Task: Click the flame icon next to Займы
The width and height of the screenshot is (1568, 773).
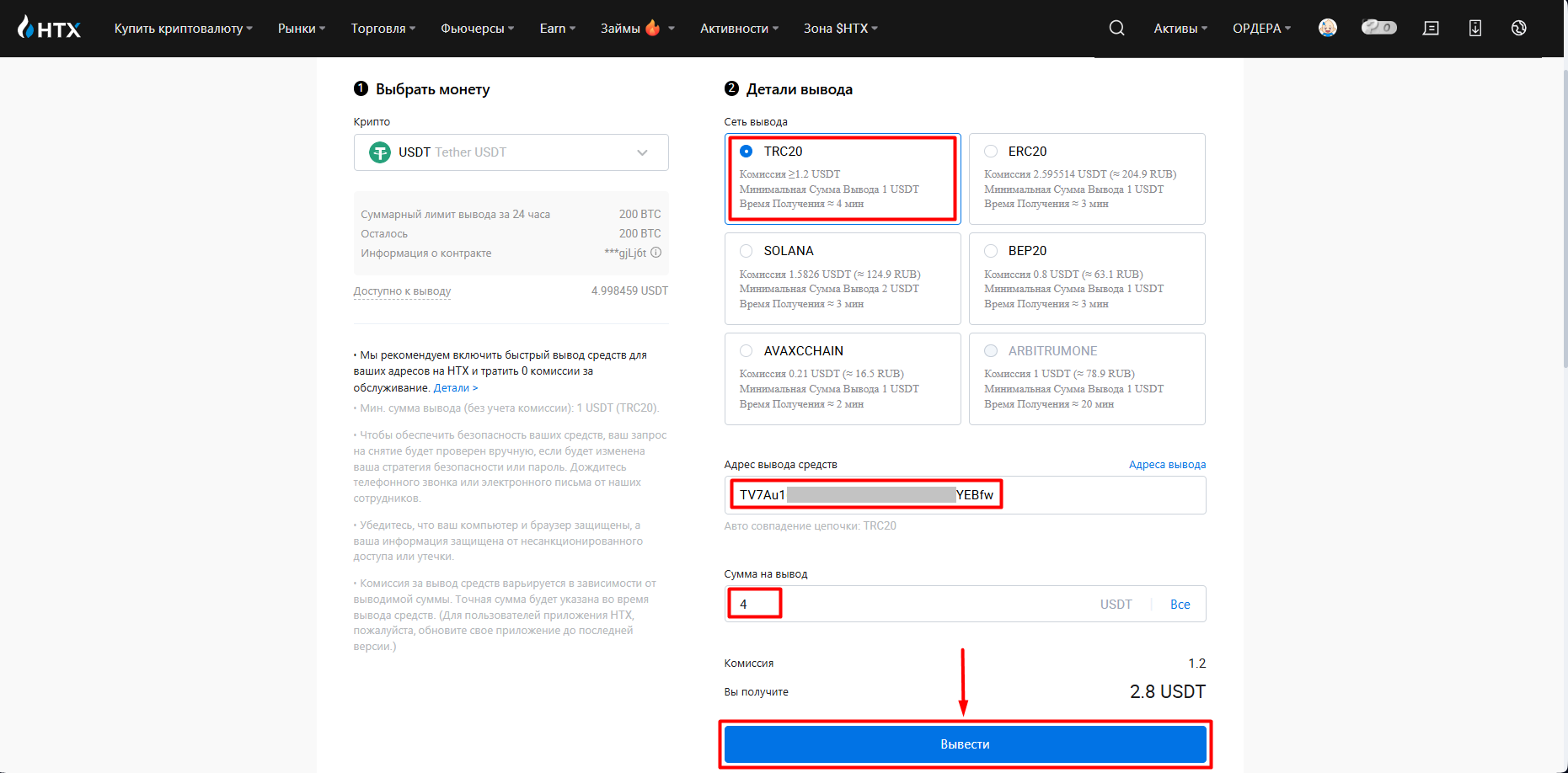Action: tap(653, 28)
